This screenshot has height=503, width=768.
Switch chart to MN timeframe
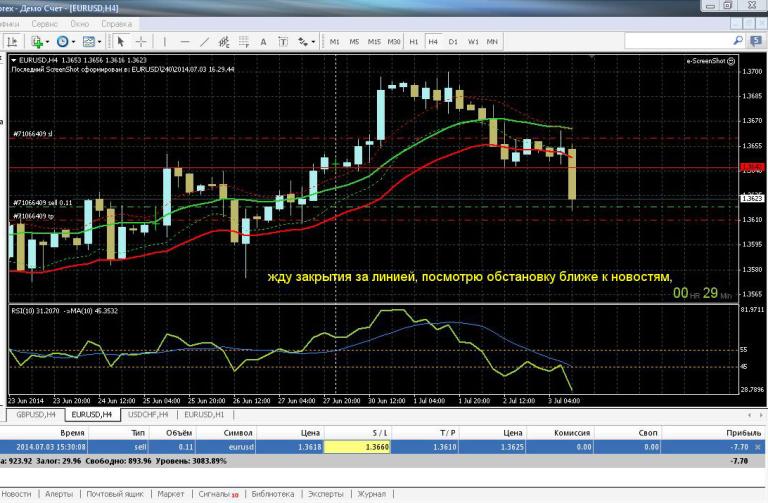click(x=492, y=42)
